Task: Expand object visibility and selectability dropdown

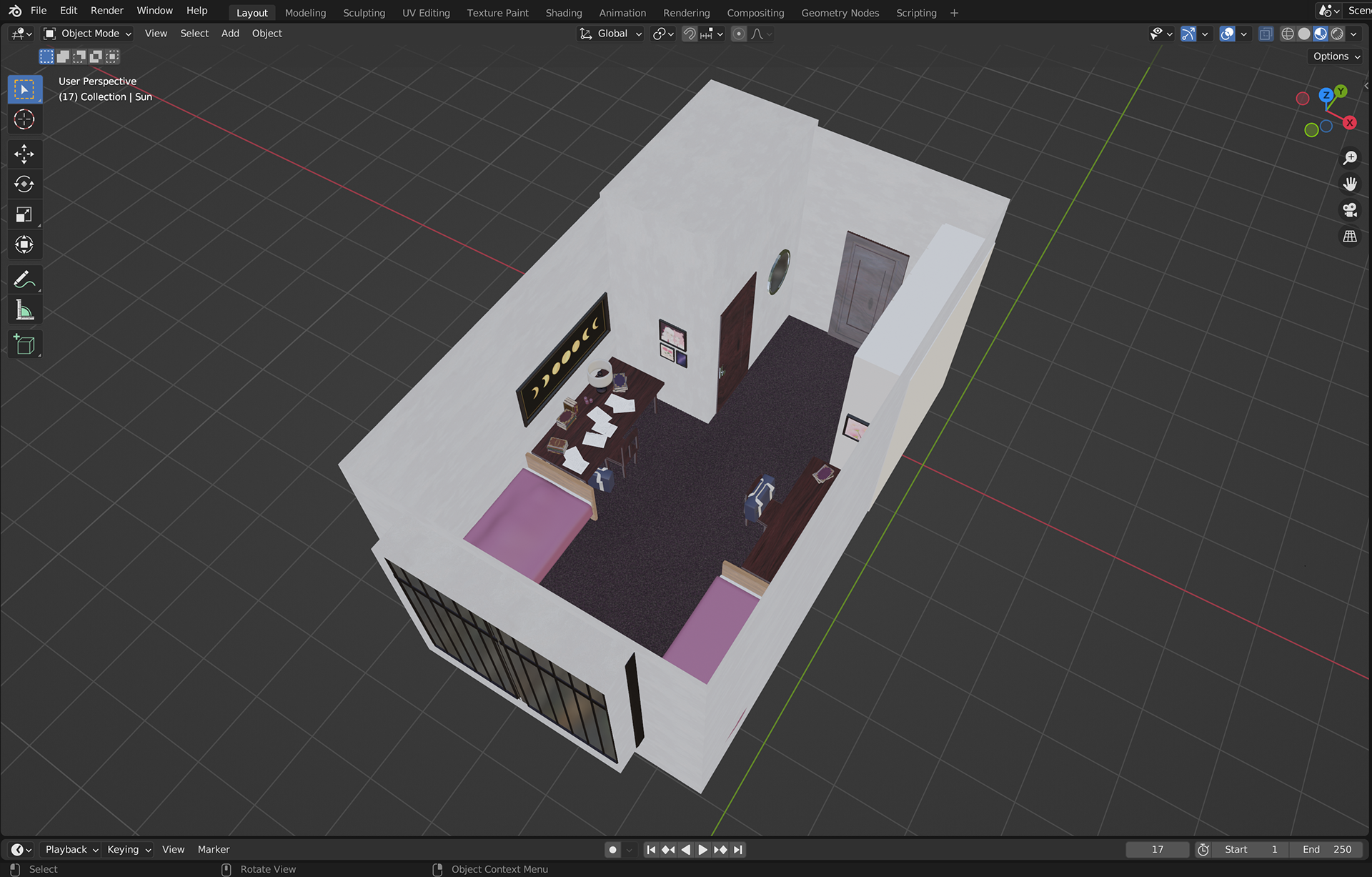Action: pos(1162,34)
